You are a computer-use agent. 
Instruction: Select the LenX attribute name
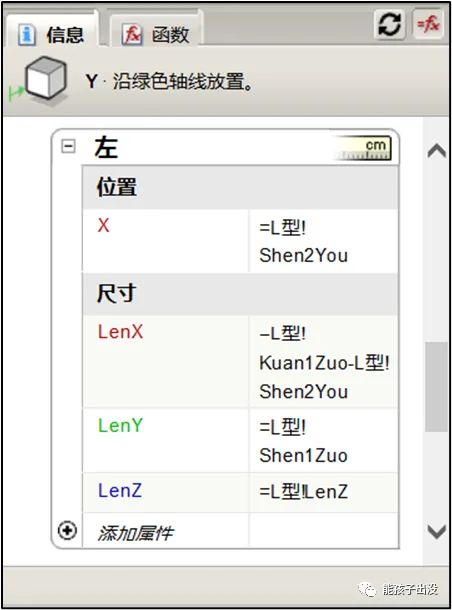(x=121, y=332)
